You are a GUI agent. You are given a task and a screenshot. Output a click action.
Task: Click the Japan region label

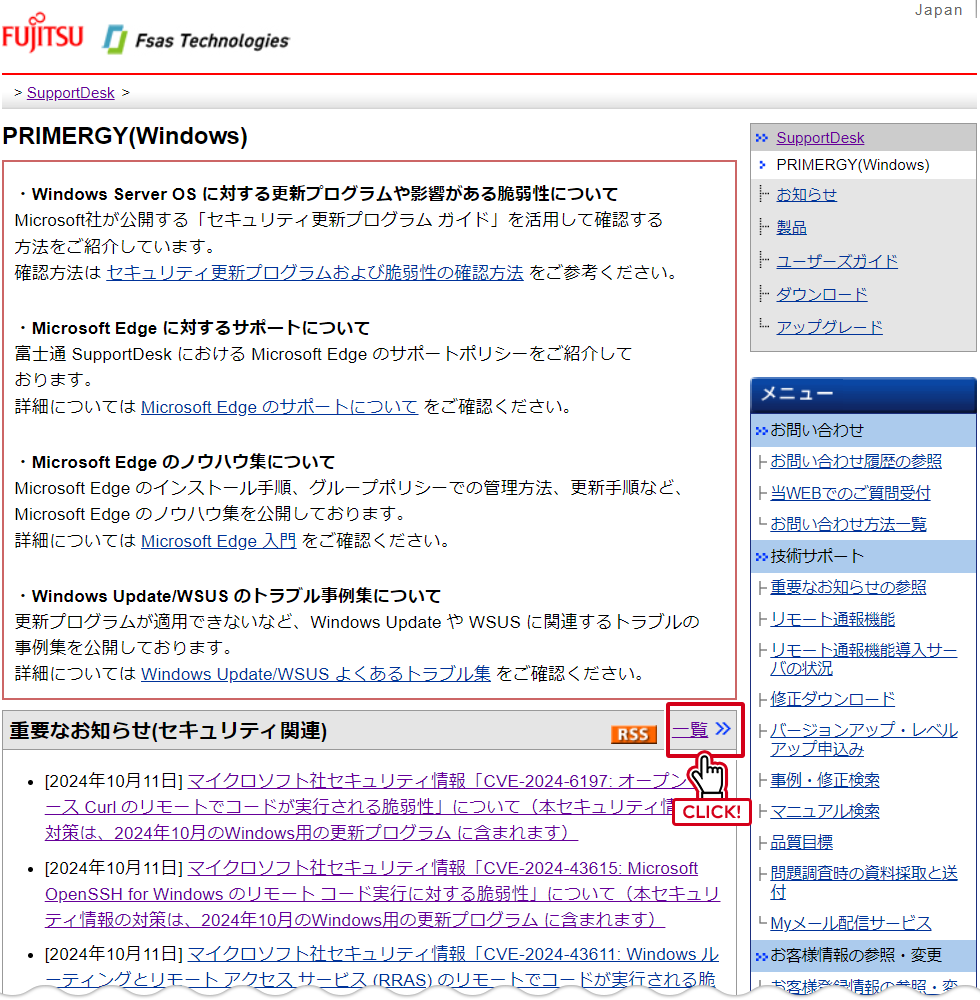tap(939, 10)
